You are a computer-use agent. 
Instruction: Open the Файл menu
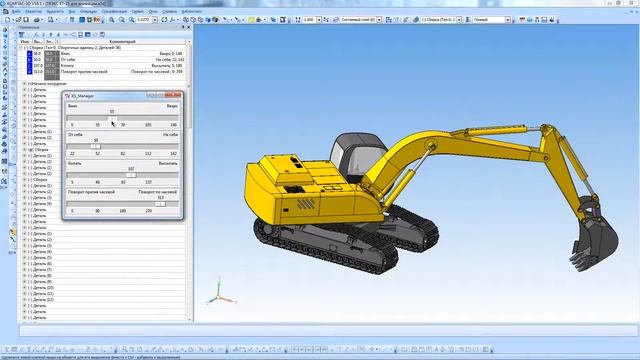[16, 11]
